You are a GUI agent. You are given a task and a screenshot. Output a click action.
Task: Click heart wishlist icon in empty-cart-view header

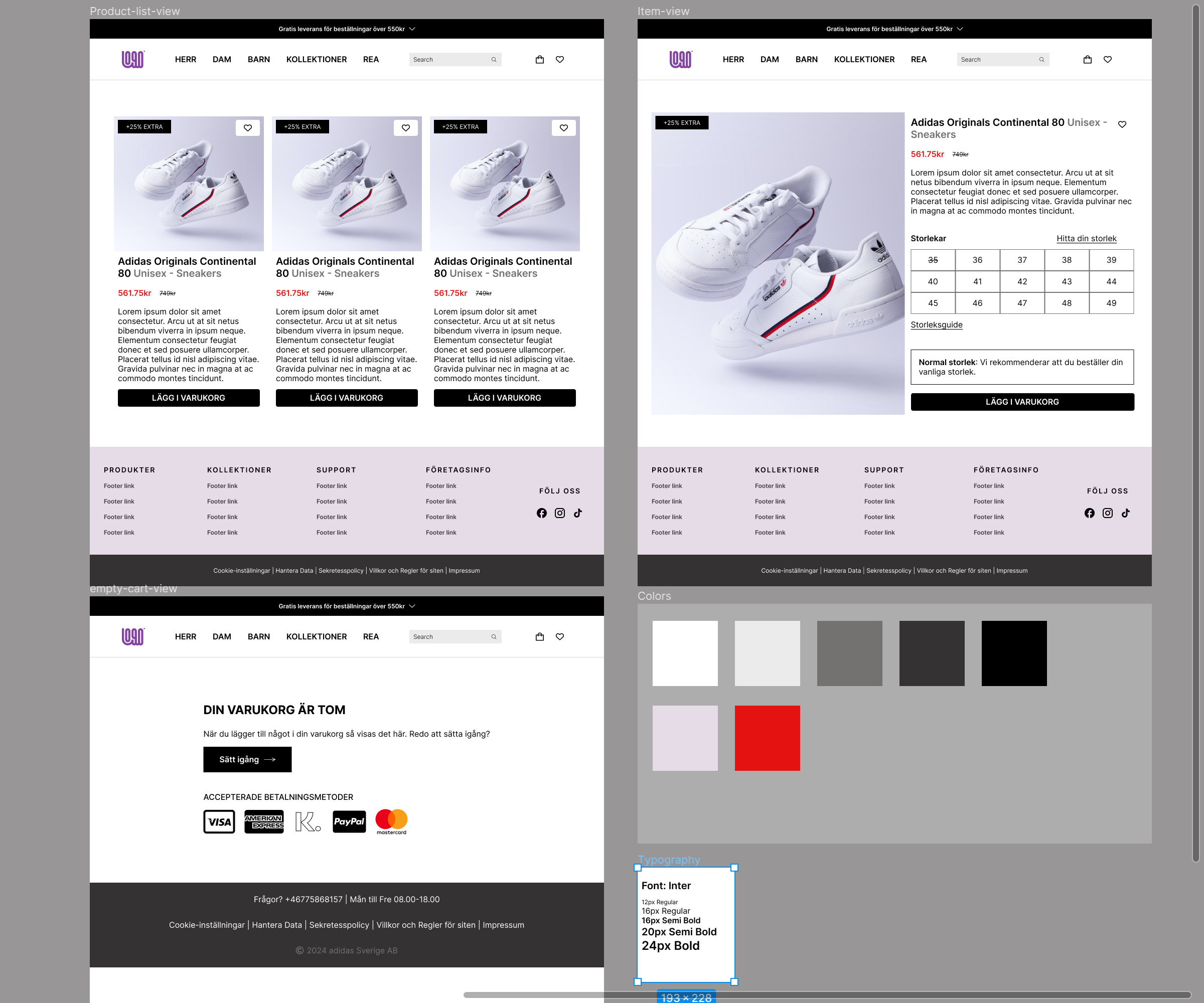(560, 636)
